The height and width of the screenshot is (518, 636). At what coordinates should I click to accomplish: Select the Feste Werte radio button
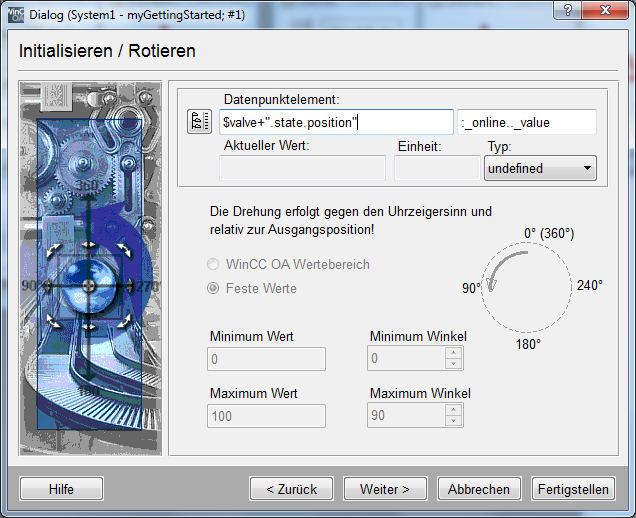coord(212,289)
